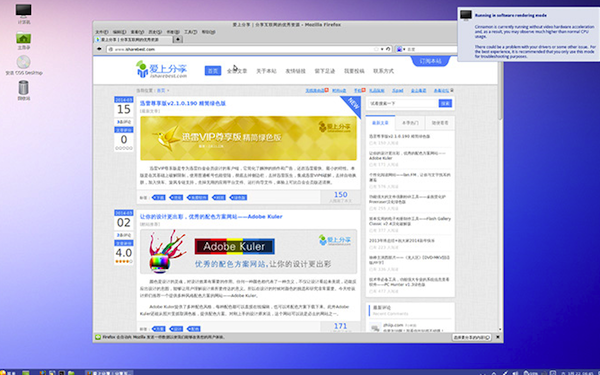Click the new tab plus button
The height and width of the screenshot is (375, 600).
[178, 39]
